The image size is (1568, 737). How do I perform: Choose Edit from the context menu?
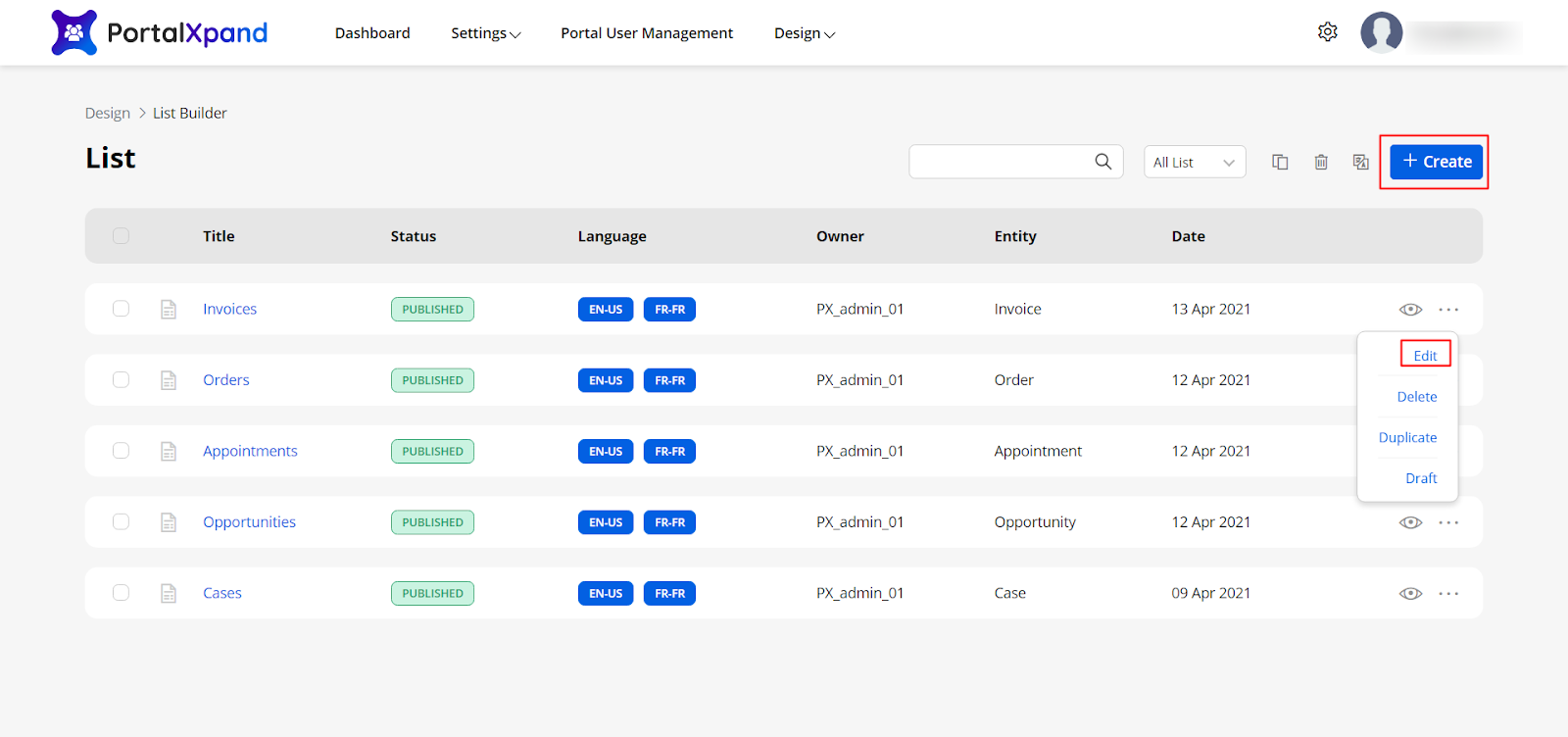1425,356
